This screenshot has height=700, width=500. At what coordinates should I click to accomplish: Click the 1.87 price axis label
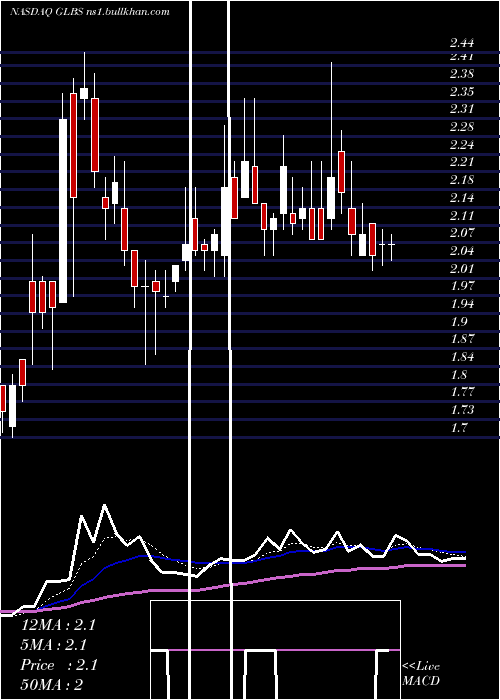click(462, 339)
